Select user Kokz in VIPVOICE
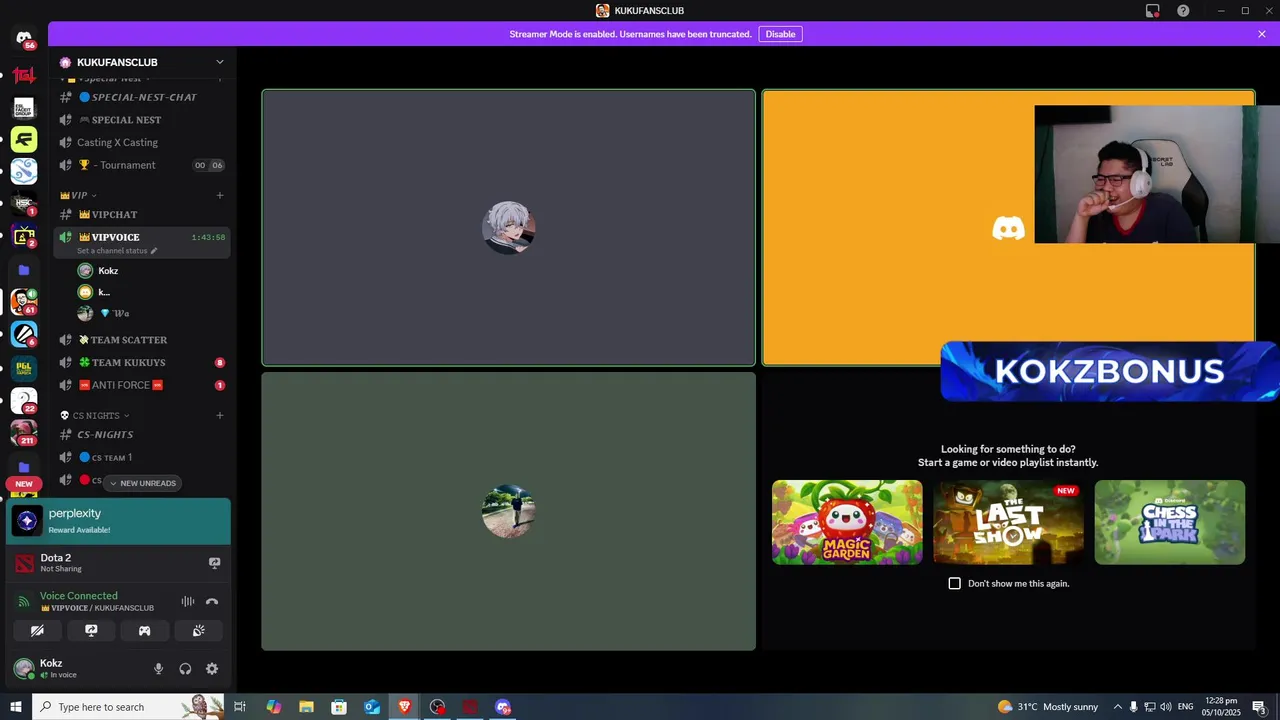The image size is (1280, 720). [x=150, y=270]
